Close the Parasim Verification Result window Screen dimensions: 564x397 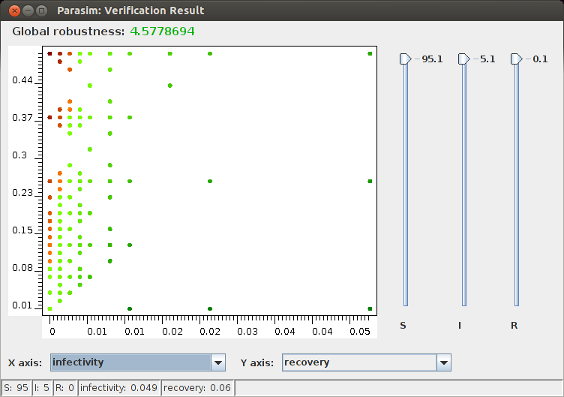pos(14,10)
